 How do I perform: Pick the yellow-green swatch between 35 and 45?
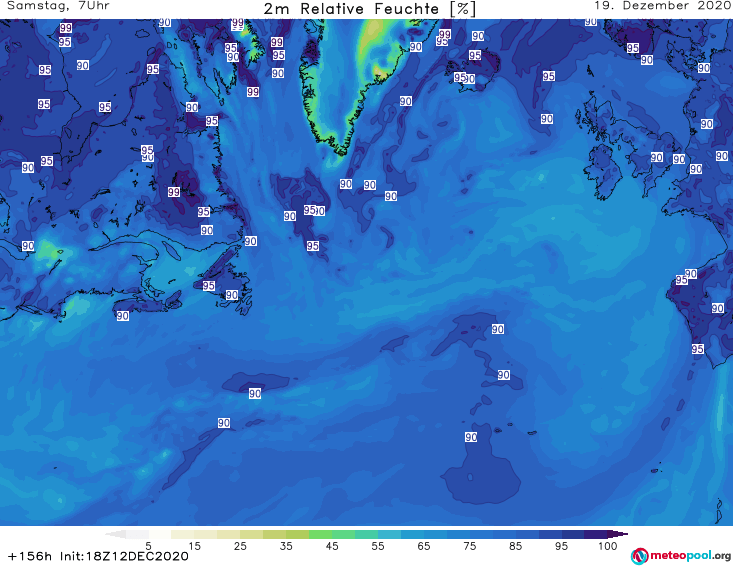pos(297,534)
